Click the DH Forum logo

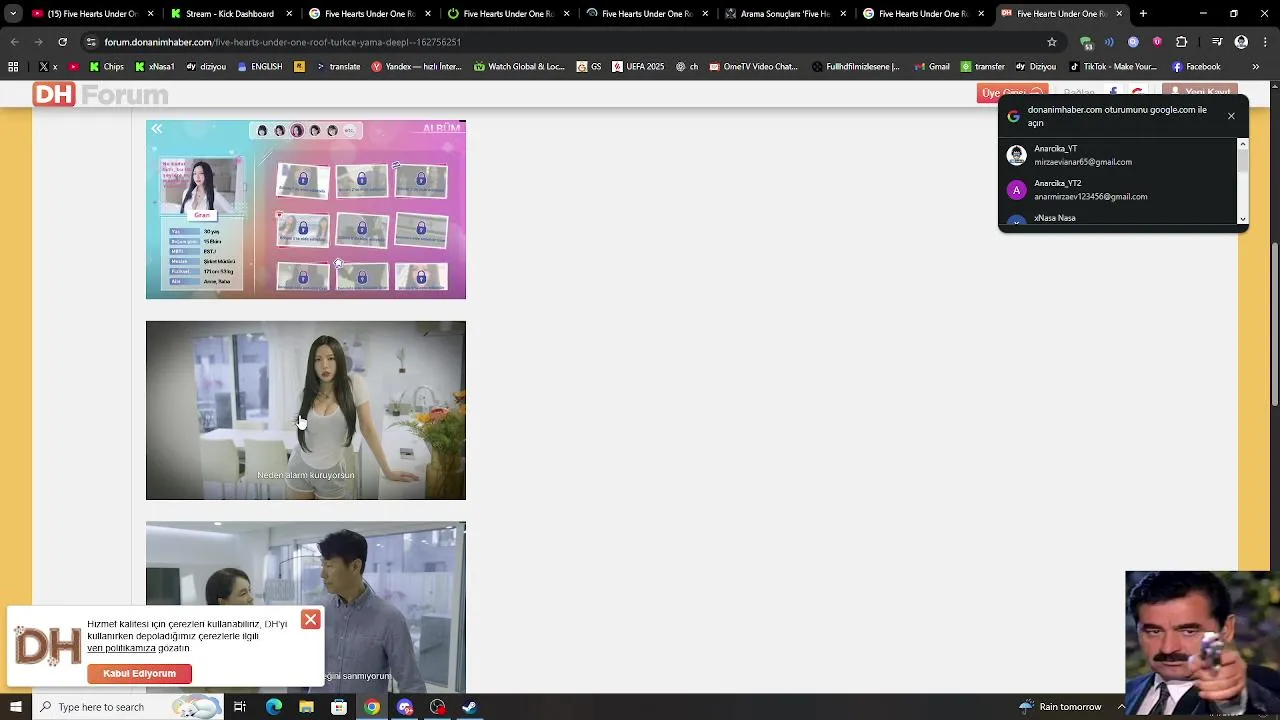pos(100,95)
